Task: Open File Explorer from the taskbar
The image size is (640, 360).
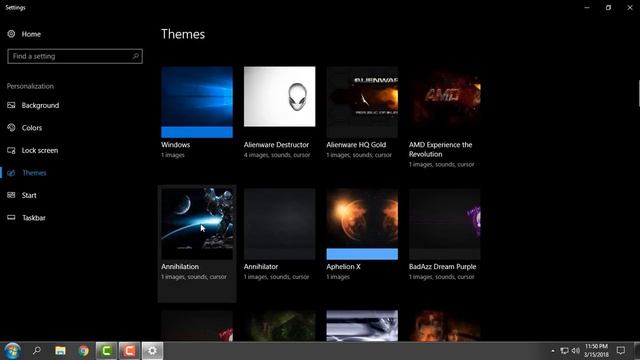Action: coord(60,351)
